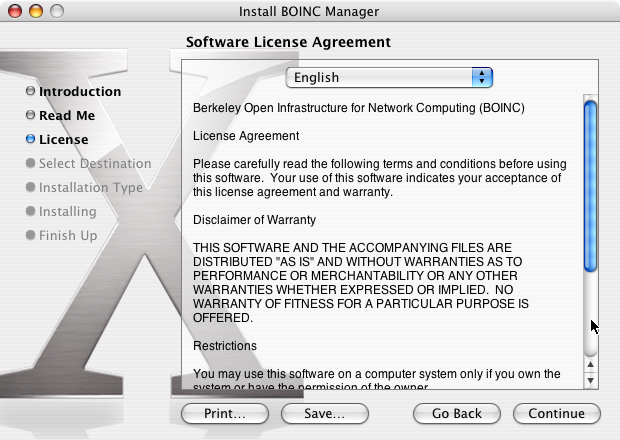Close the installer with red button
This screenshot has height=440, width=620.
point(15,11)
